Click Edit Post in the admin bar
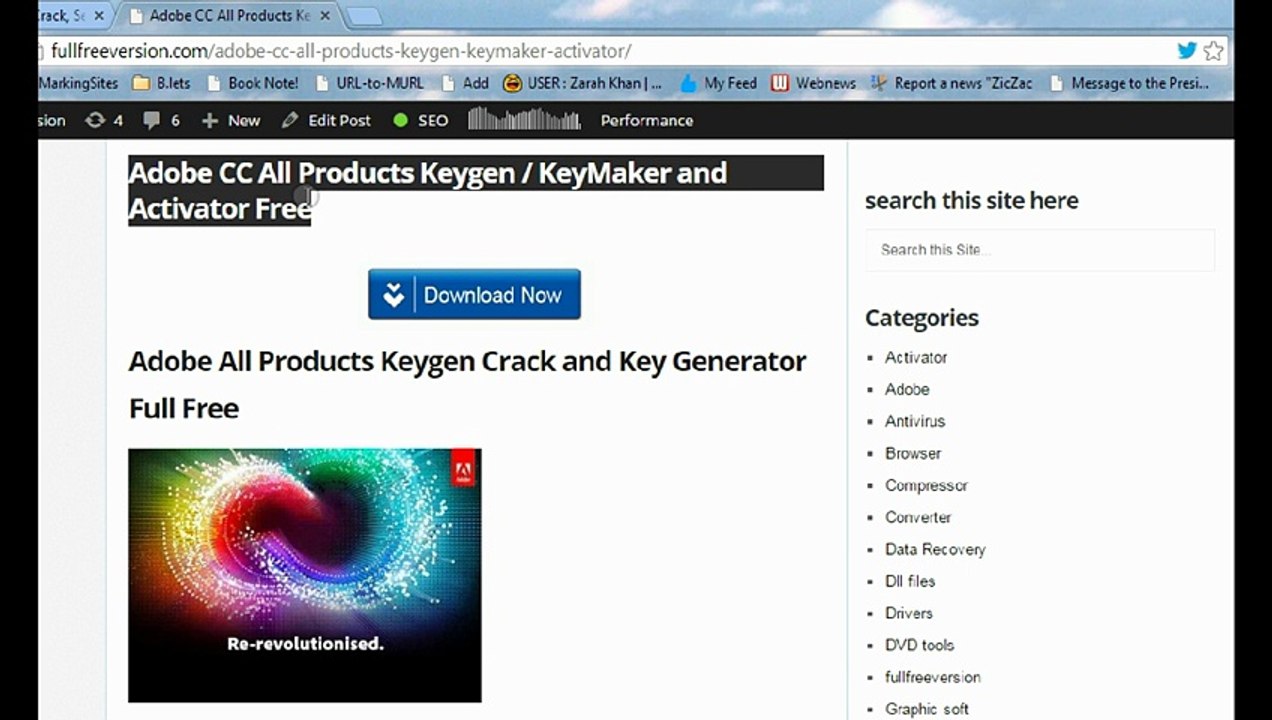The width and height of the screenshot is (1272, 720). pos(326,120)
